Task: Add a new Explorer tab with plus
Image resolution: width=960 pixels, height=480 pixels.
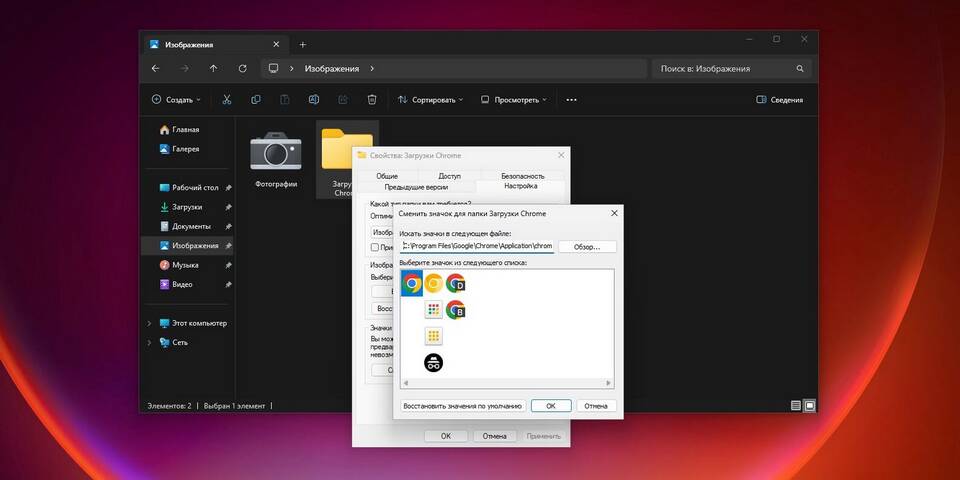Action: pos(302,45)
